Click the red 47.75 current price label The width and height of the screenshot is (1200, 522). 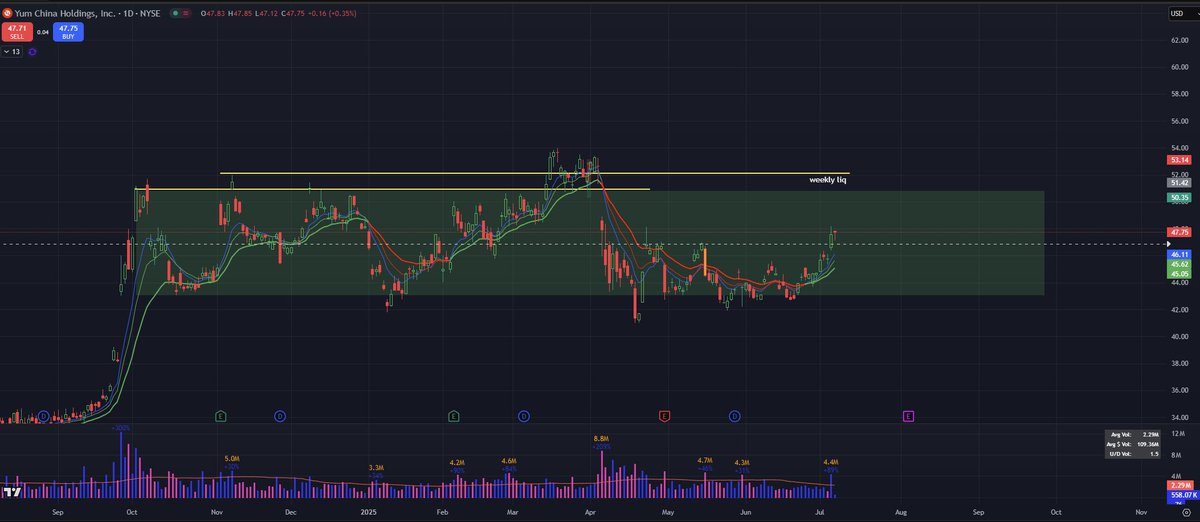(x=1177, y=231)
